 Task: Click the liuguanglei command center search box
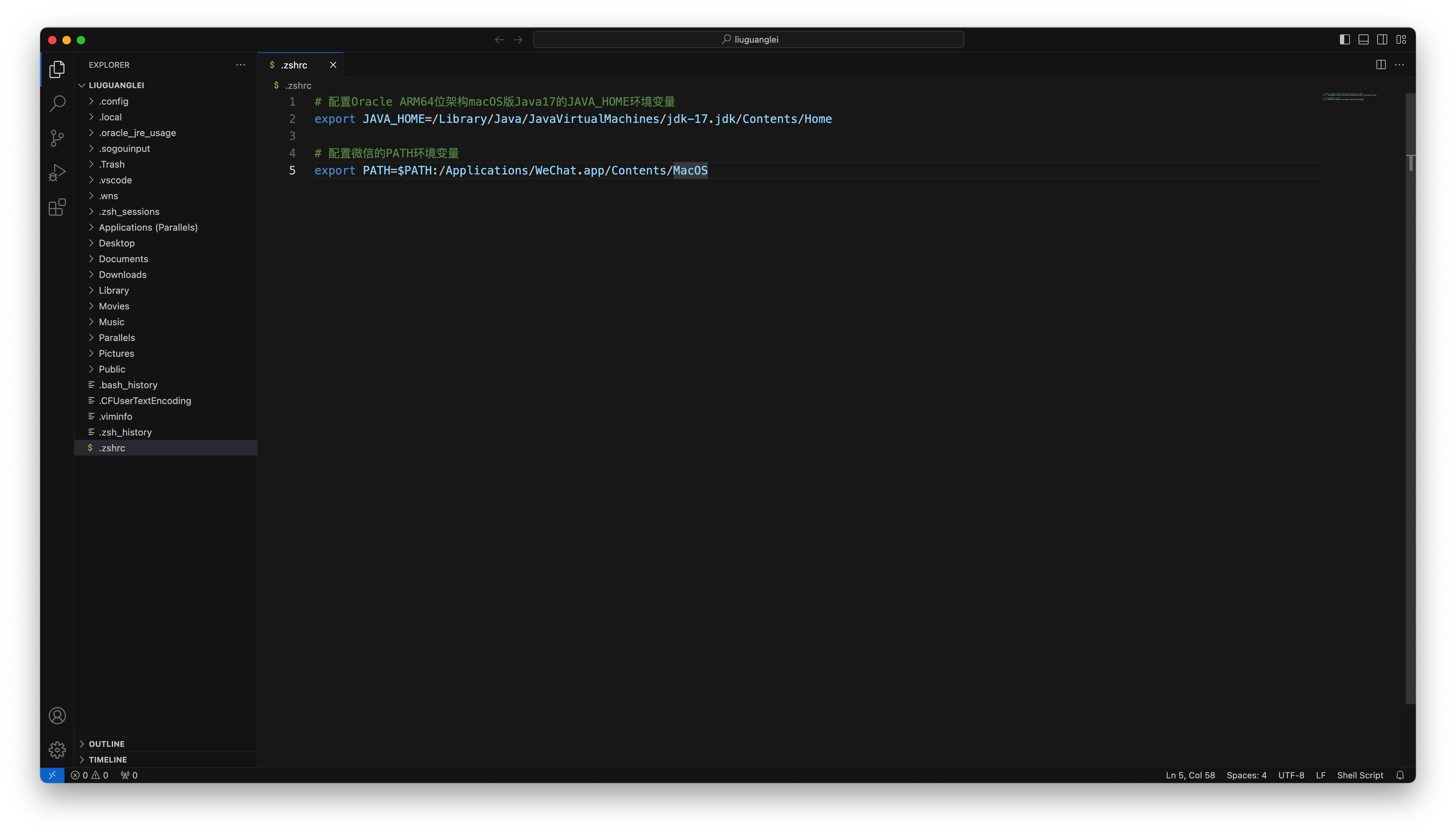point(748,40)
